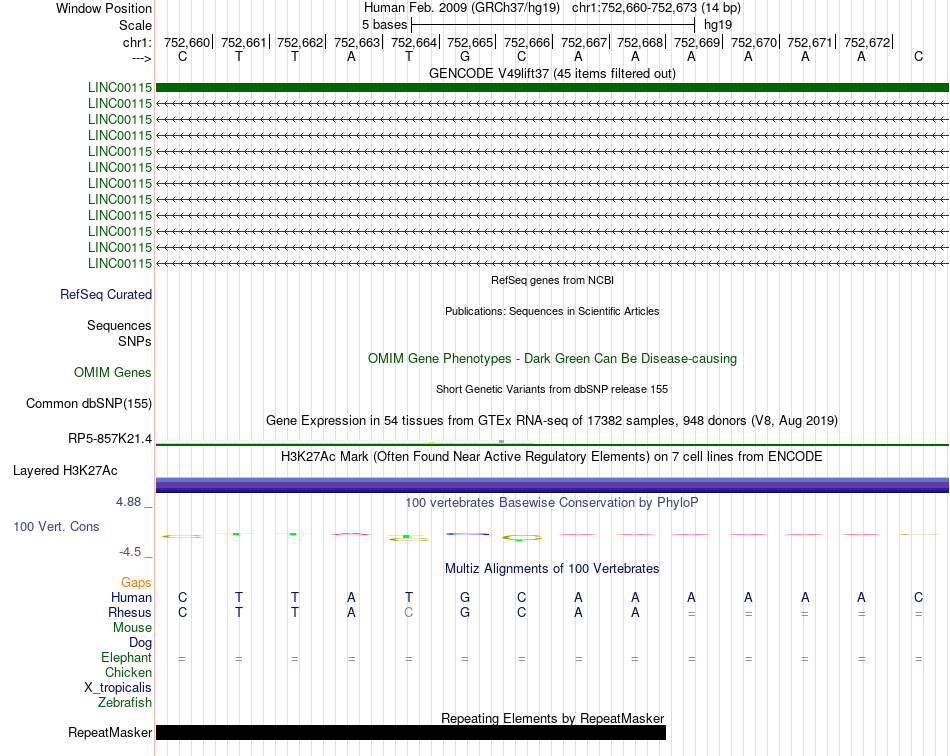
Task: Click the chr1:752,660-752,673 (14 bp) range text
Action: (656, 8)
